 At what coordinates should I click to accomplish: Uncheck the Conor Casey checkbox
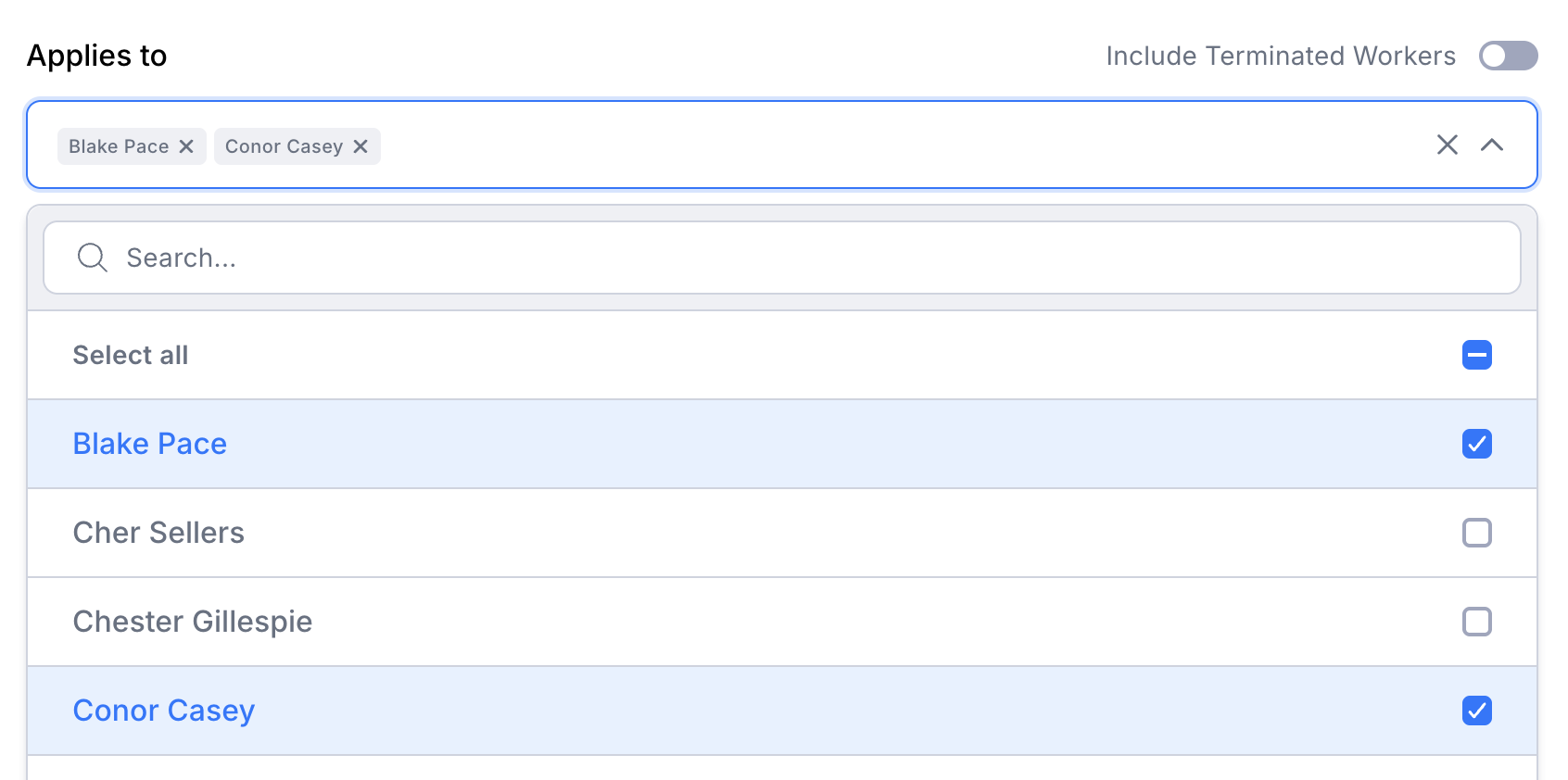[x=1477, y=711]
